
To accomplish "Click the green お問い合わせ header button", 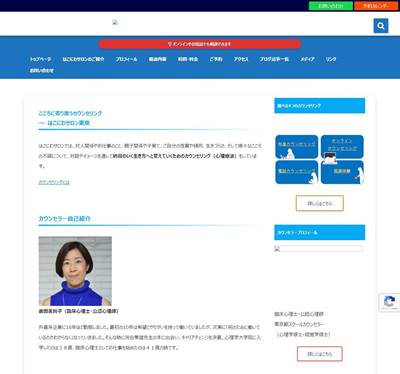I will pos(330,6).
